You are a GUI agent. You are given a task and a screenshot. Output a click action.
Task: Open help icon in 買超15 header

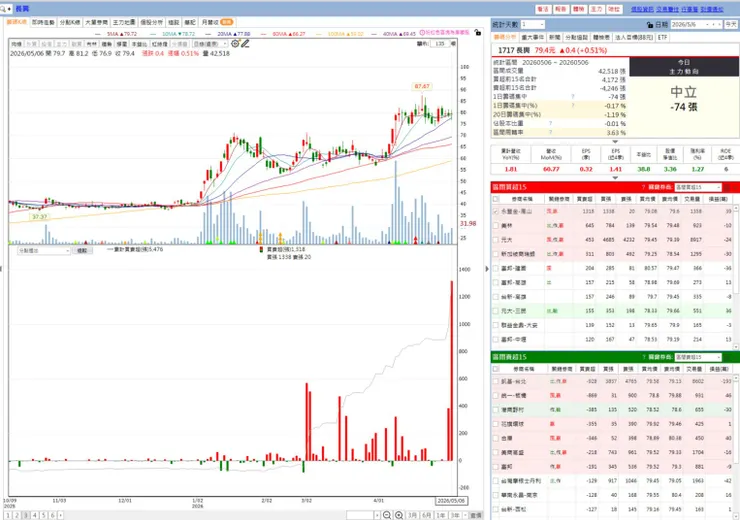point(643,187)
